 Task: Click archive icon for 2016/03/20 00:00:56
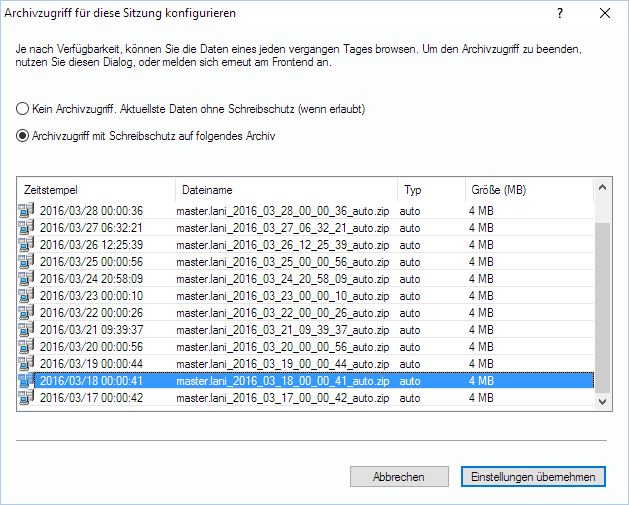click(26, 346)
